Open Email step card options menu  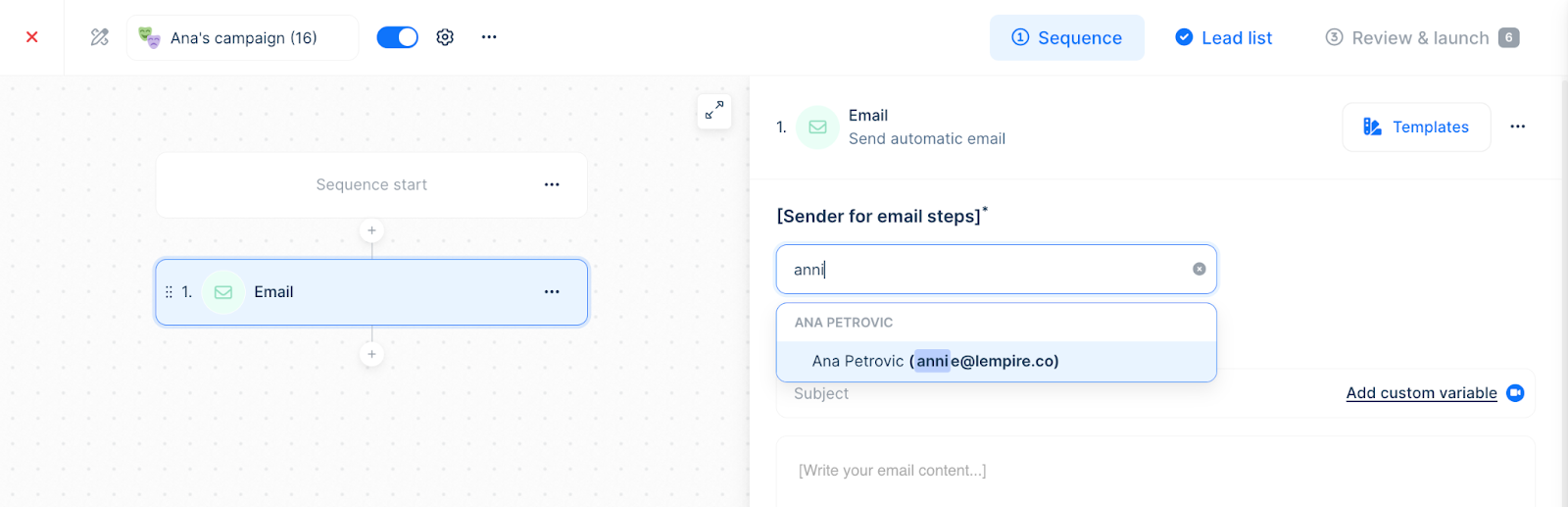point(552,292)
